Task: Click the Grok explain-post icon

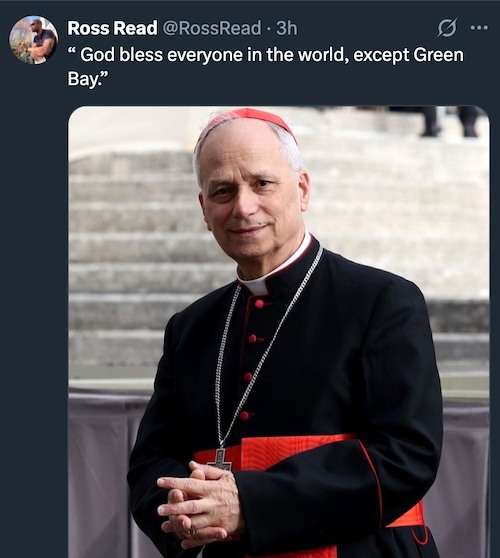Action: tap(447, 28)
